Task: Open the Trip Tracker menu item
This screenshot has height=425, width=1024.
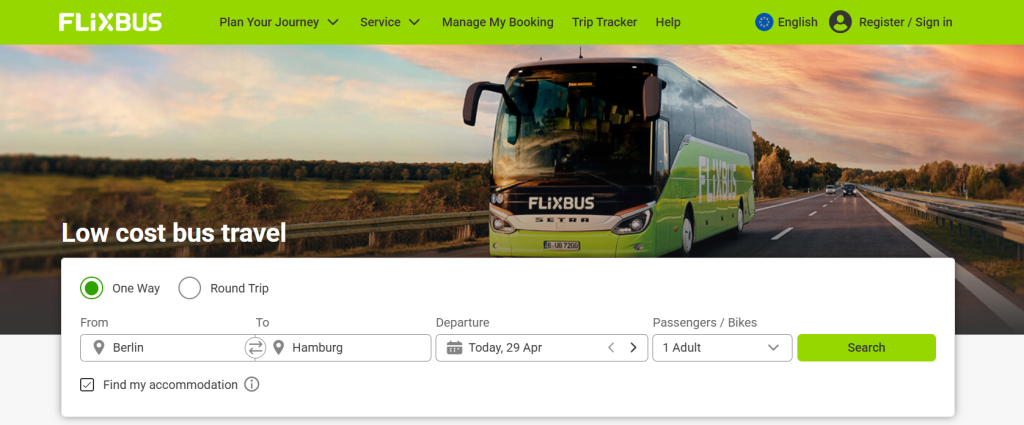Action: coord(605,22)
